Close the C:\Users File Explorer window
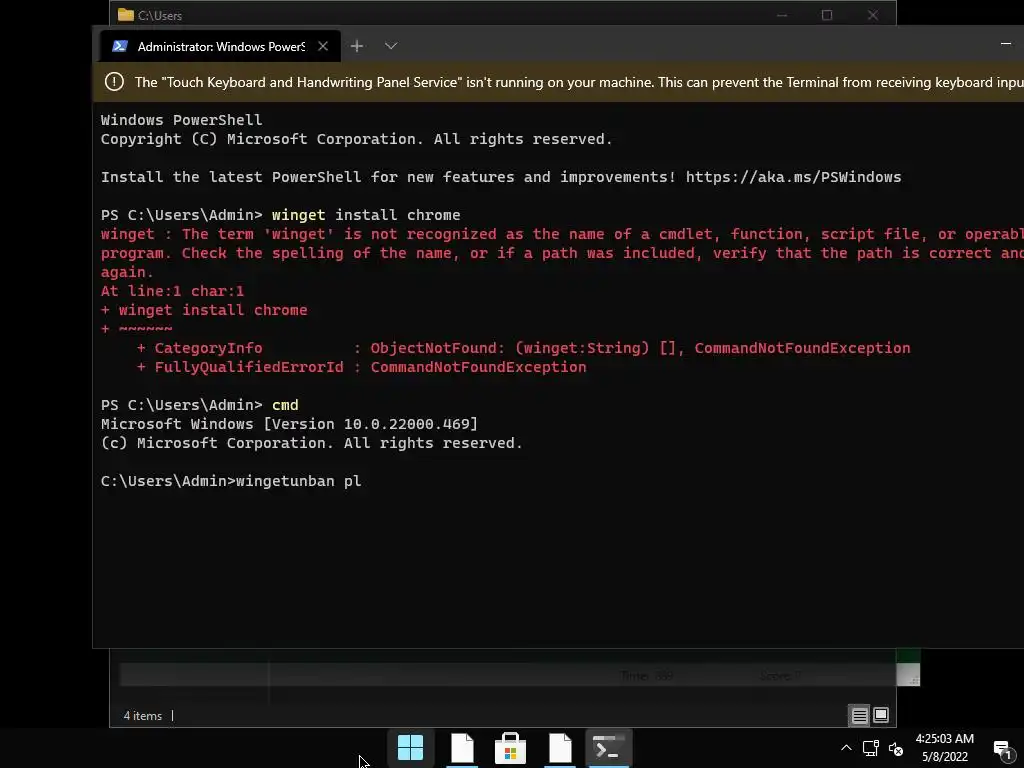 pyautogui.click(x=872, y=15)
